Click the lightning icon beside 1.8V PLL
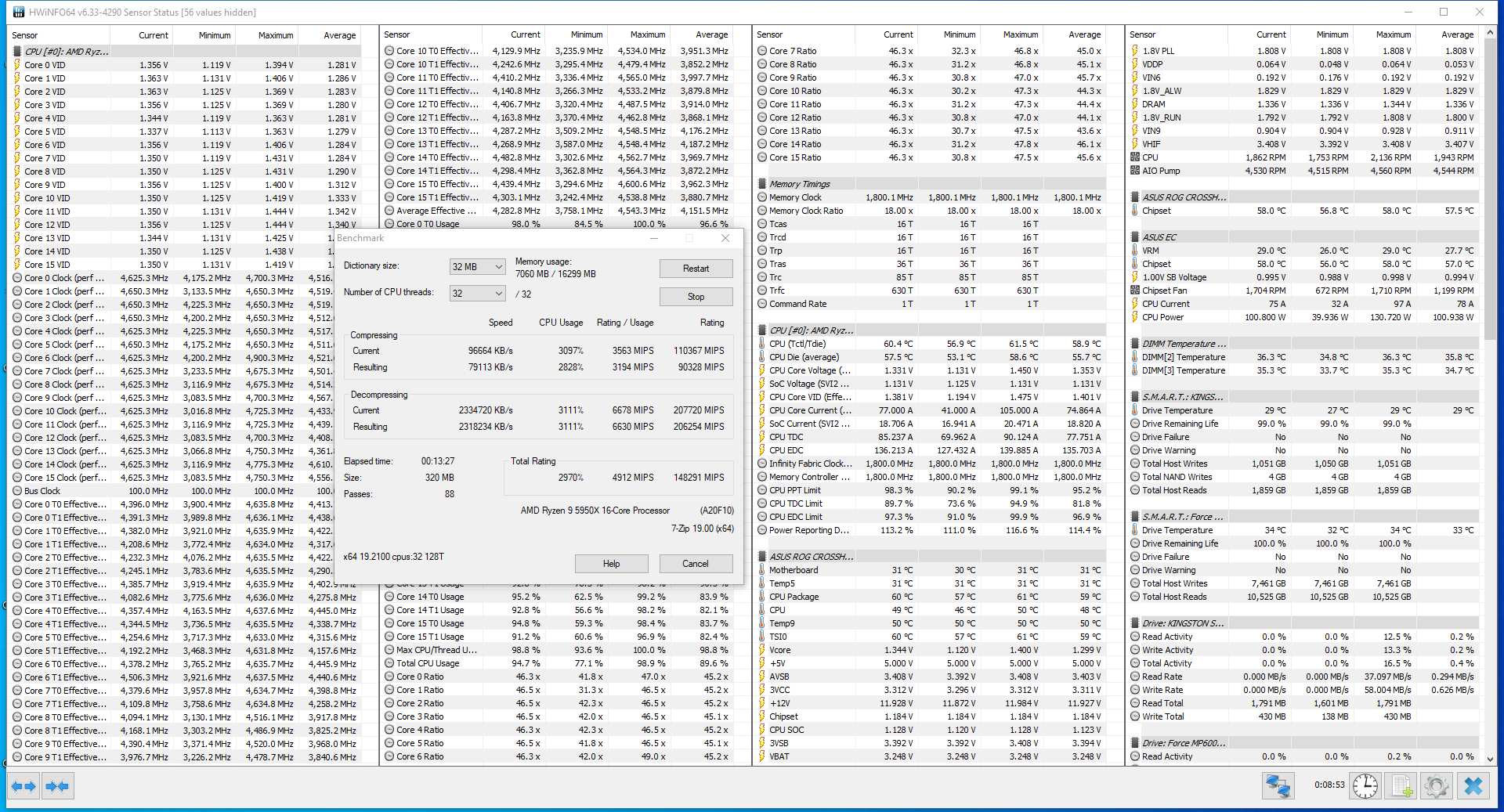Screen dimensions: 1504x812 (1134, 51)
